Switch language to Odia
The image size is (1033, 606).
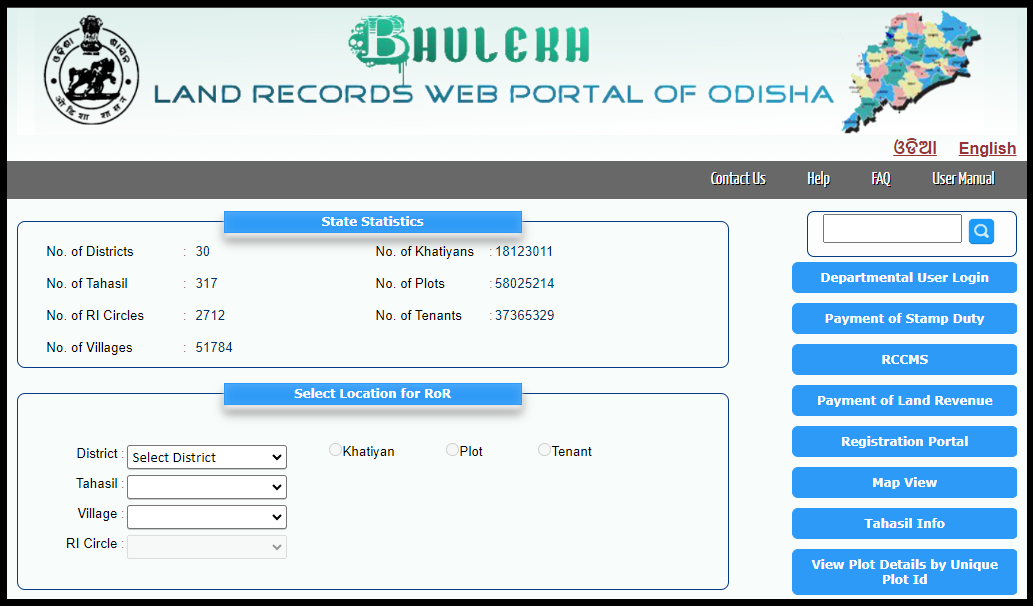pos(914,148)
